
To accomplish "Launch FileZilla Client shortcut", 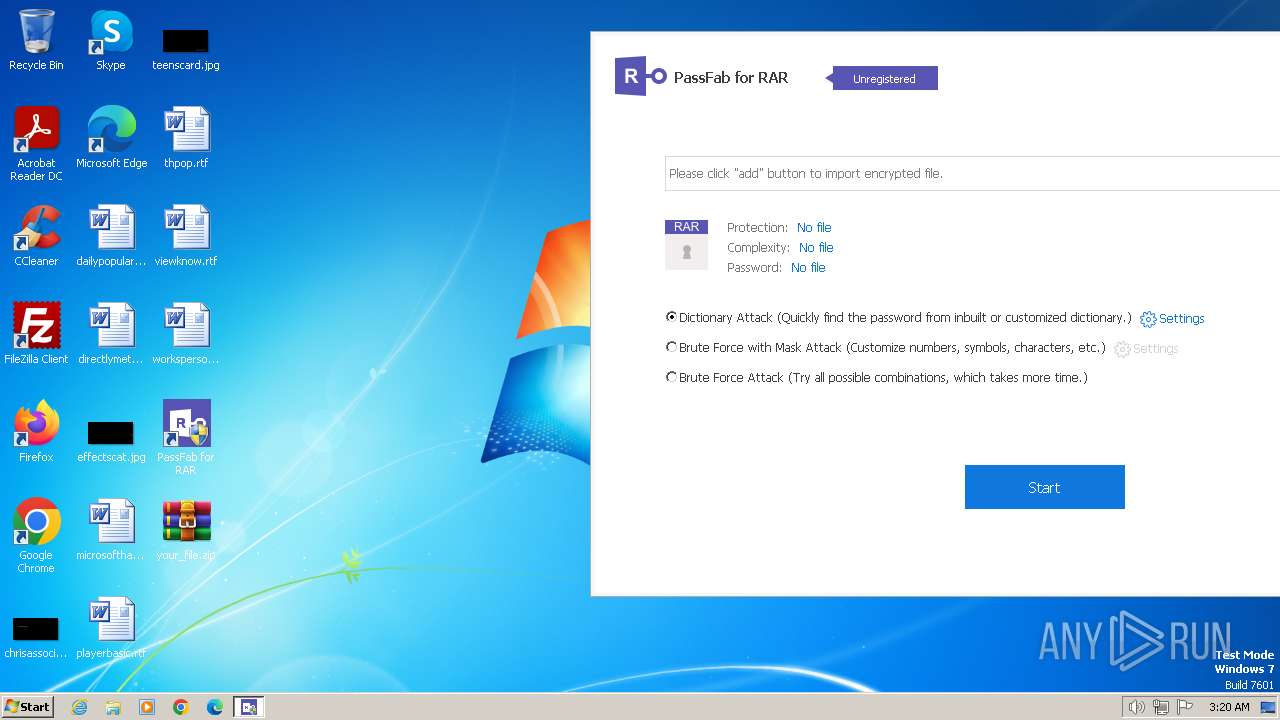I will [x=36, y=334].
